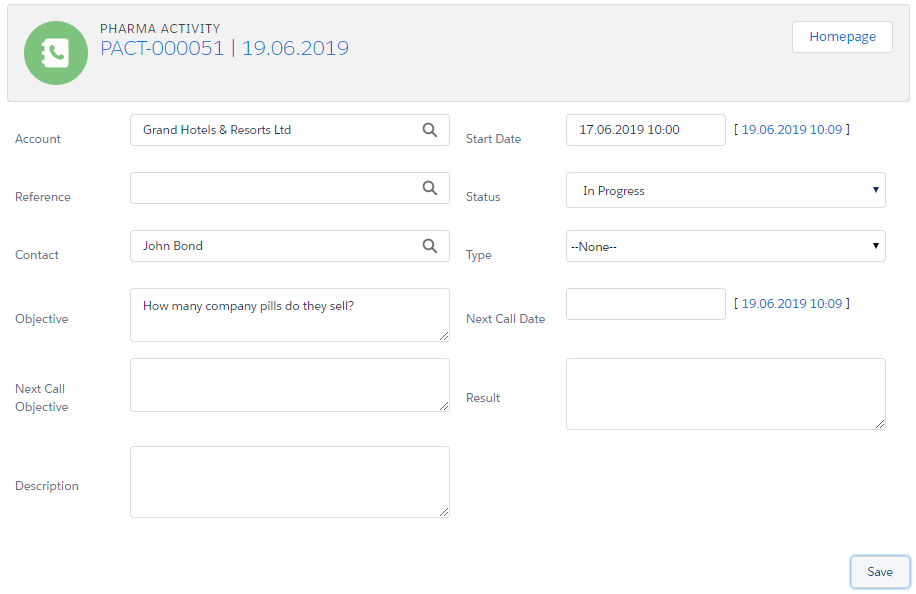Click the date link beside Next Call Date

791,303
